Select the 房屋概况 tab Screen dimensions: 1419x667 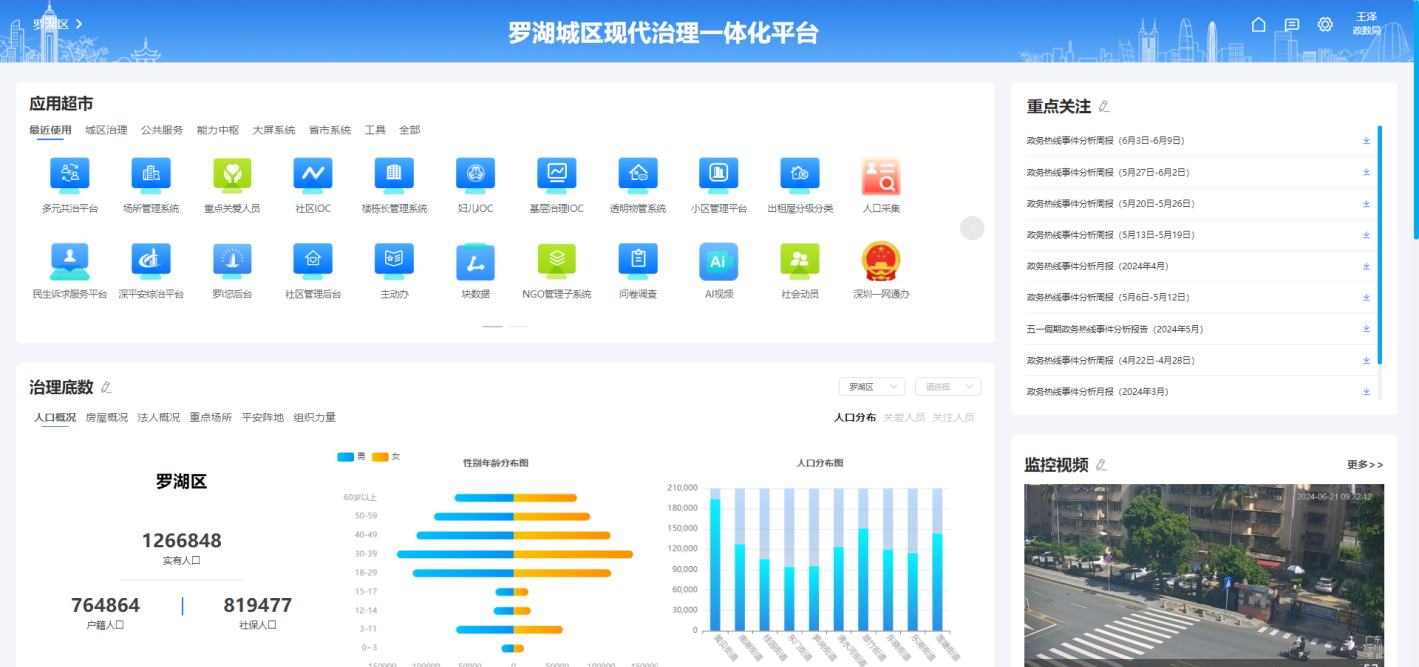point(106,418)
